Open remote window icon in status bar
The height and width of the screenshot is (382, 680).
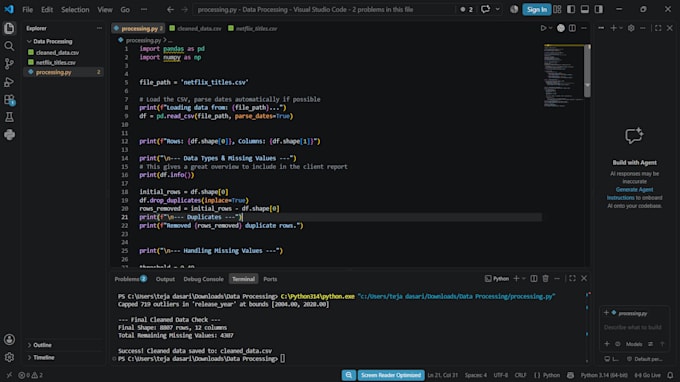[x=9, y=375]
